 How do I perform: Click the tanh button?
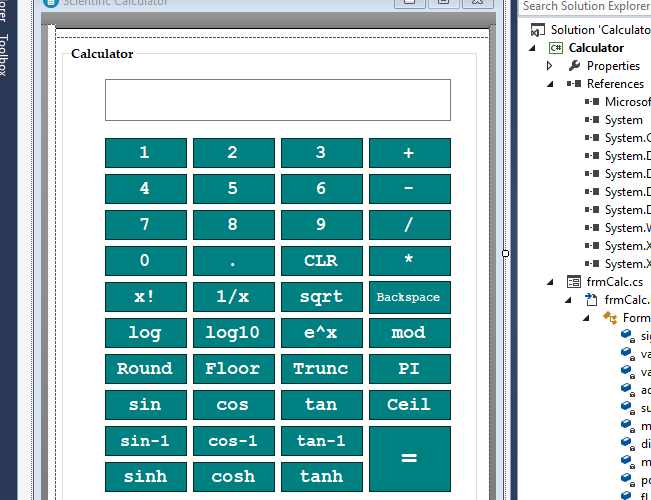322,477
